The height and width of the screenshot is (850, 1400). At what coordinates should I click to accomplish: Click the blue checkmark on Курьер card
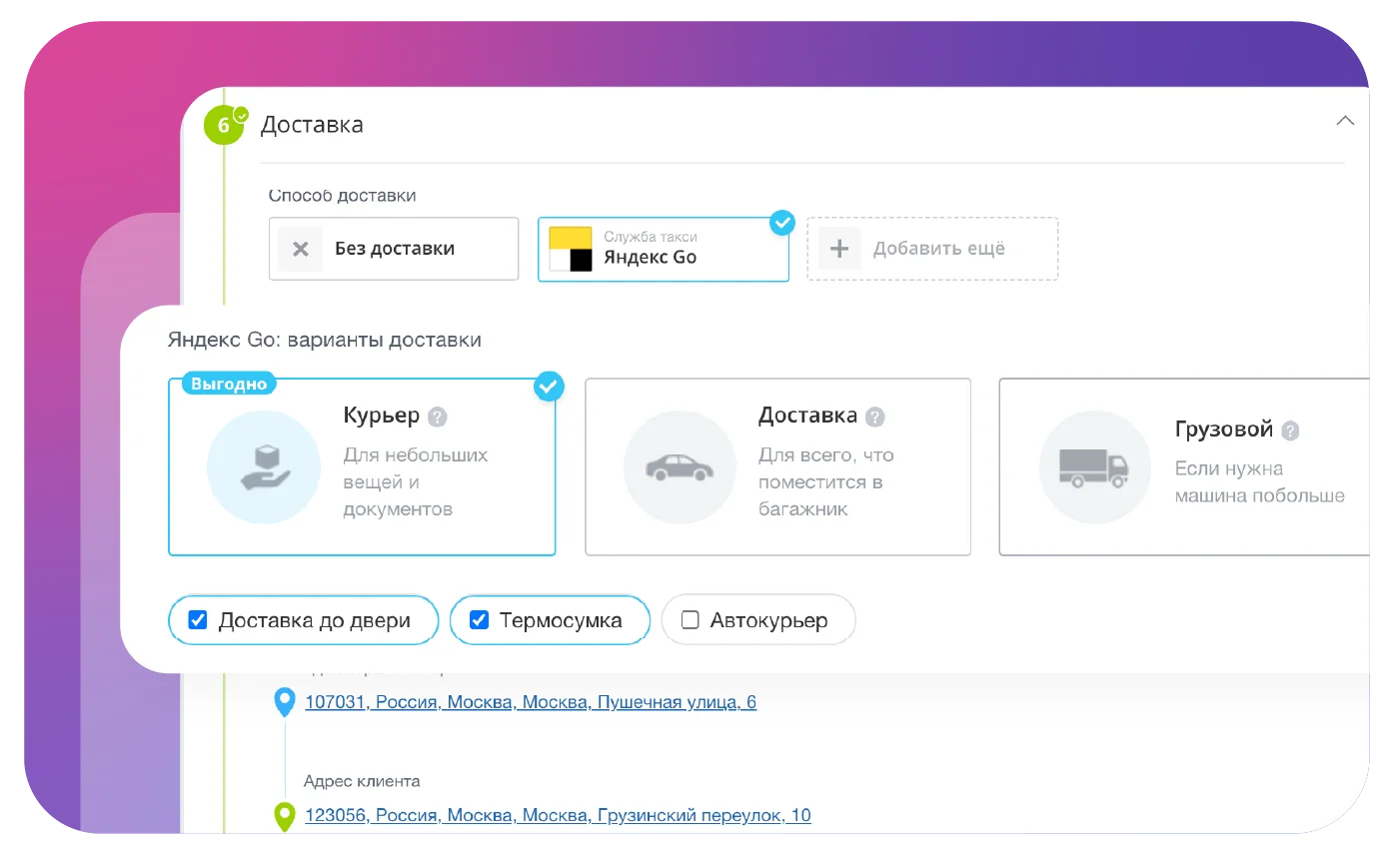[549, 386]
